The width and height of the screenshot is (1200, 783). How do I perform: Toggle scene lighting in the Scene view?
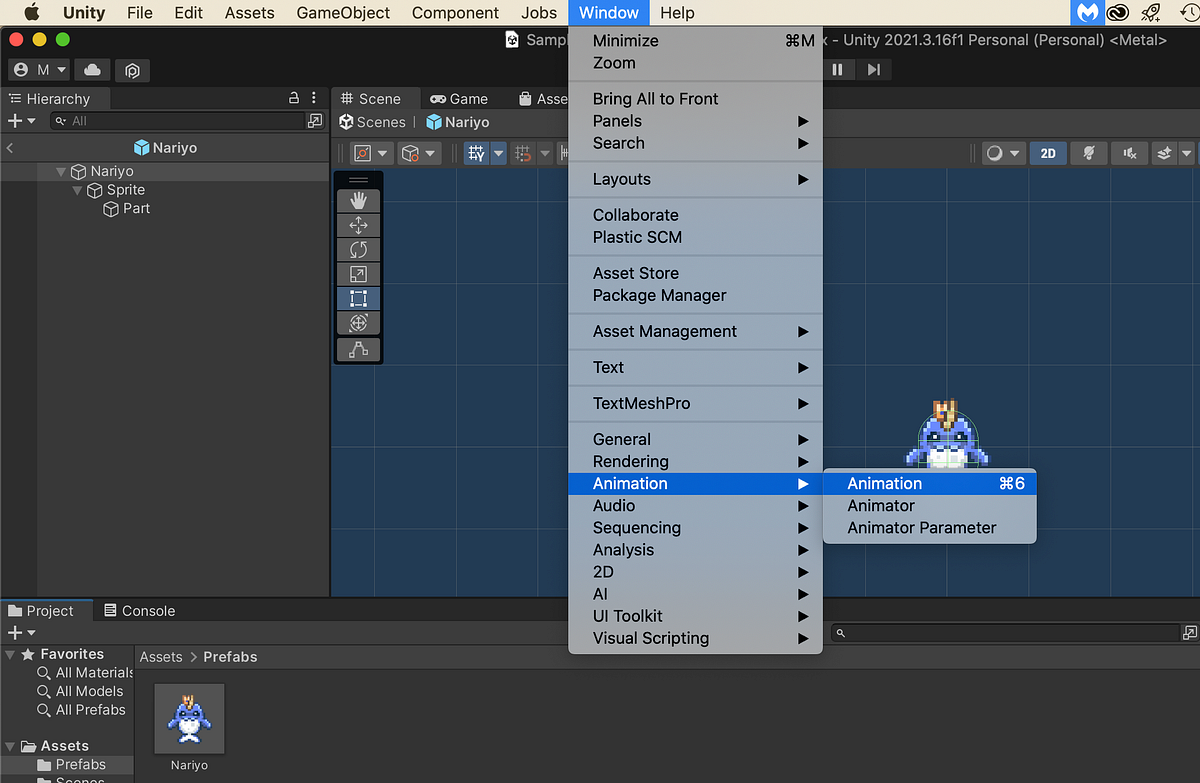click(x=1089, y=153)
